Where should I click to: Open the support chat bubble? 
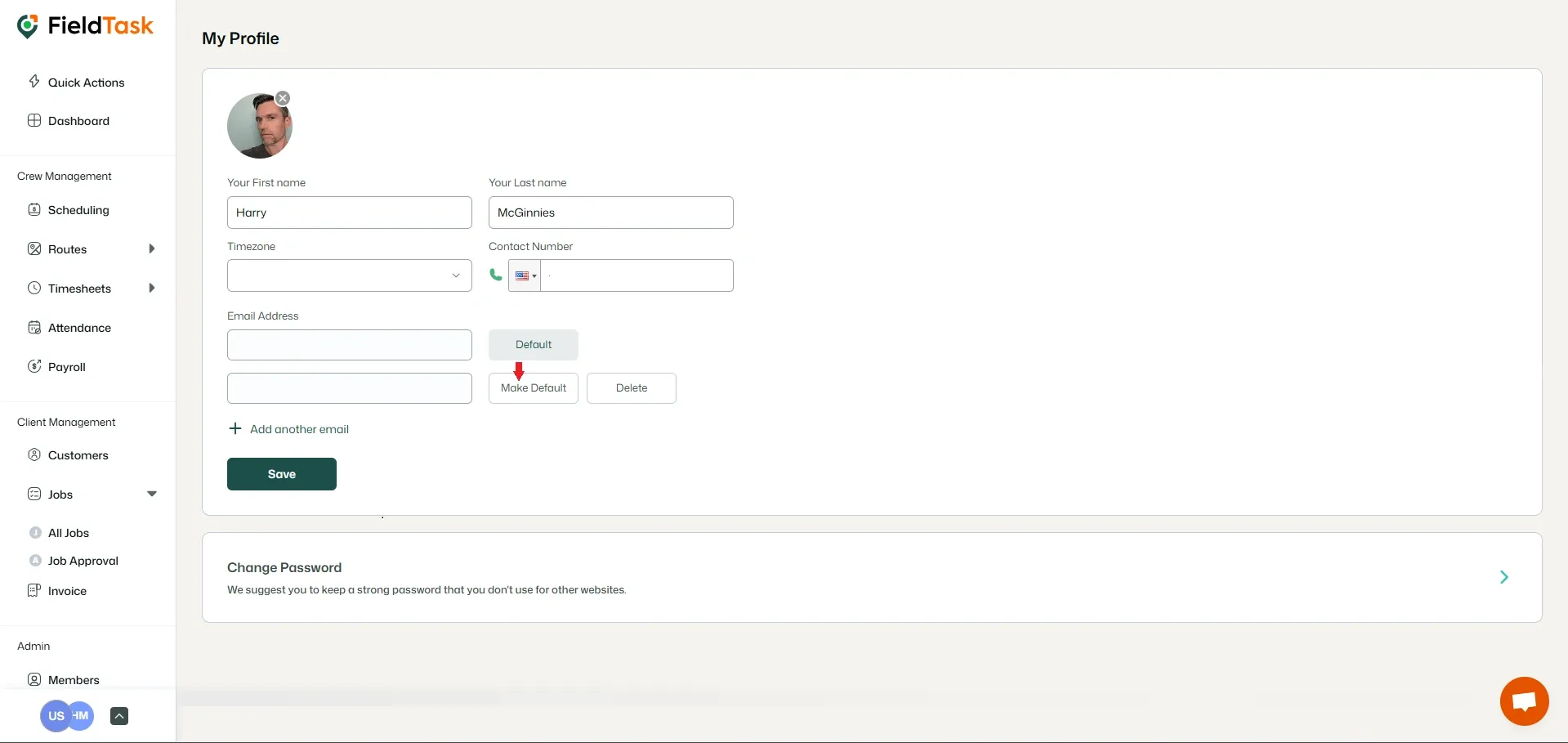coord(1524,700)
